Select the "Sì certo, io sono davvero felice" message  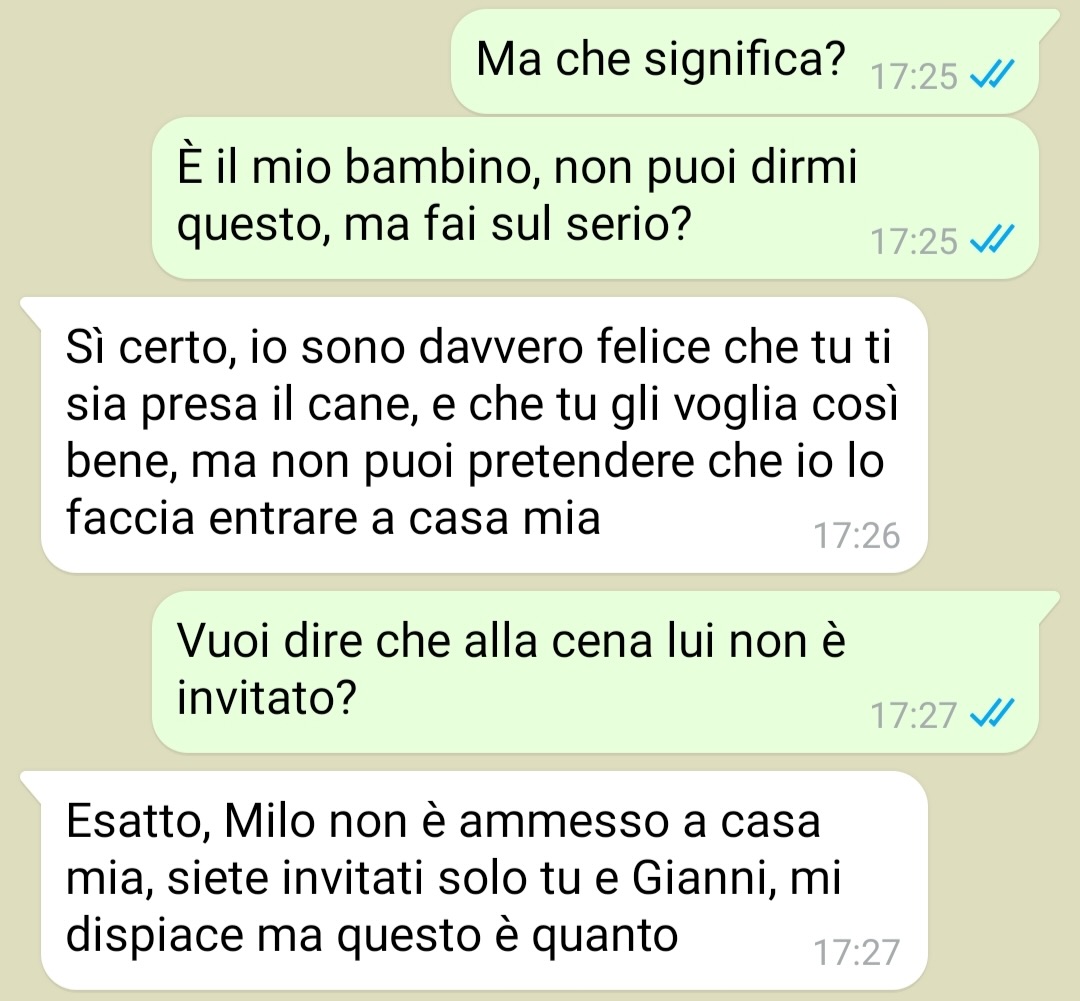coord(484,435)
